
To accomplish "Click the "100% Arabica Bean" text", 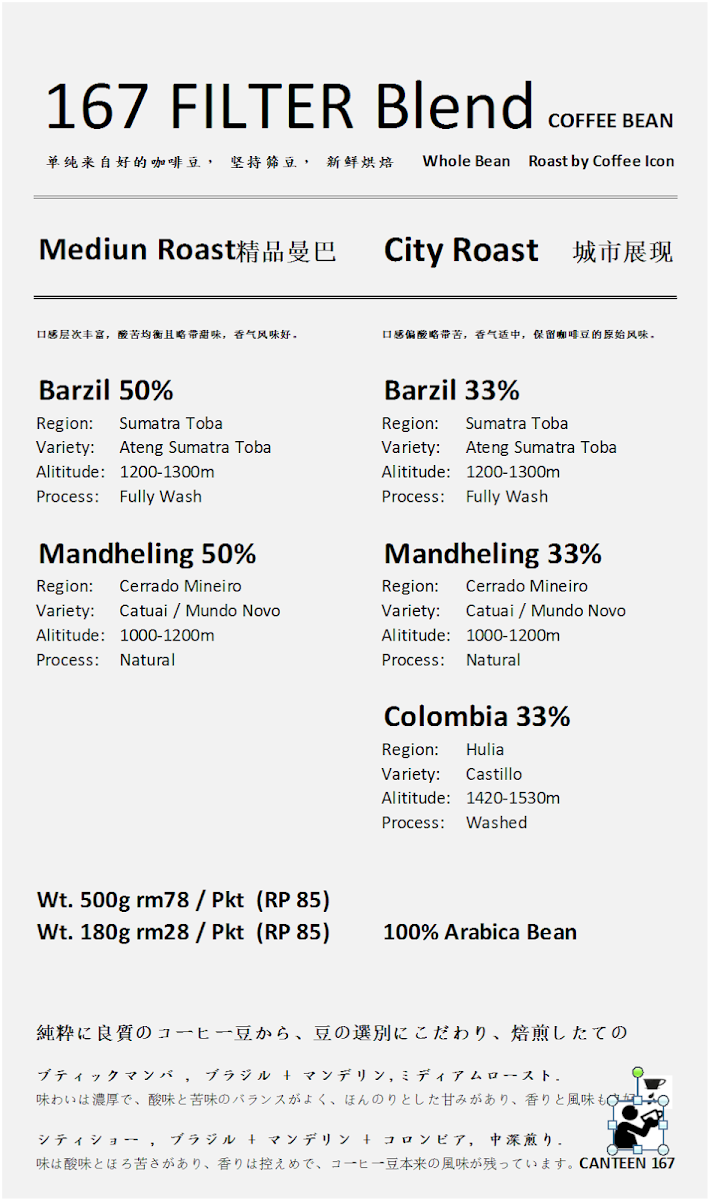I will [x=479, y=932].
